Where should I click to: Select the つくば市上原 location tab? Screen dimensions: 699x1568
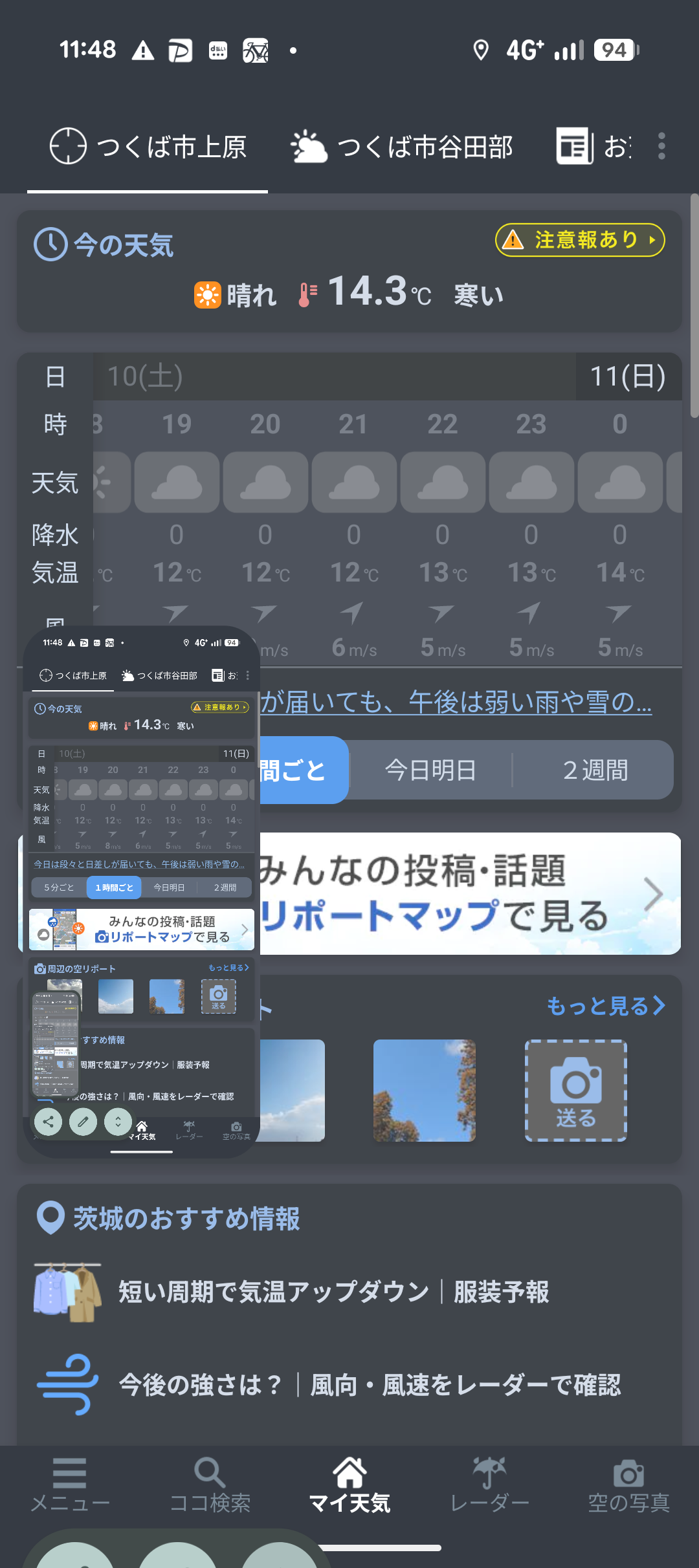tap(148, 147)
